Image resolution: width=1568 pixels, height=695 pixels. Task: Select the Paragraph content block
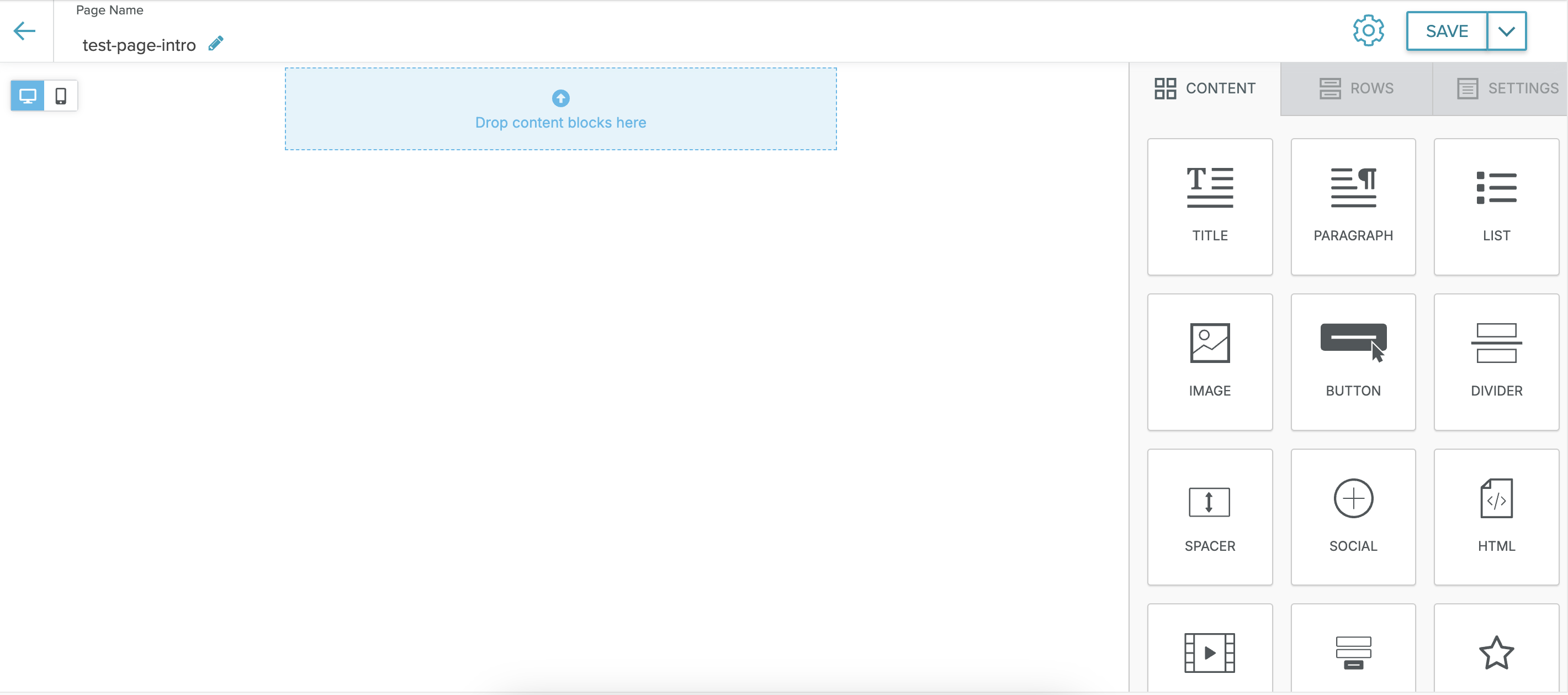(1353, 207)
